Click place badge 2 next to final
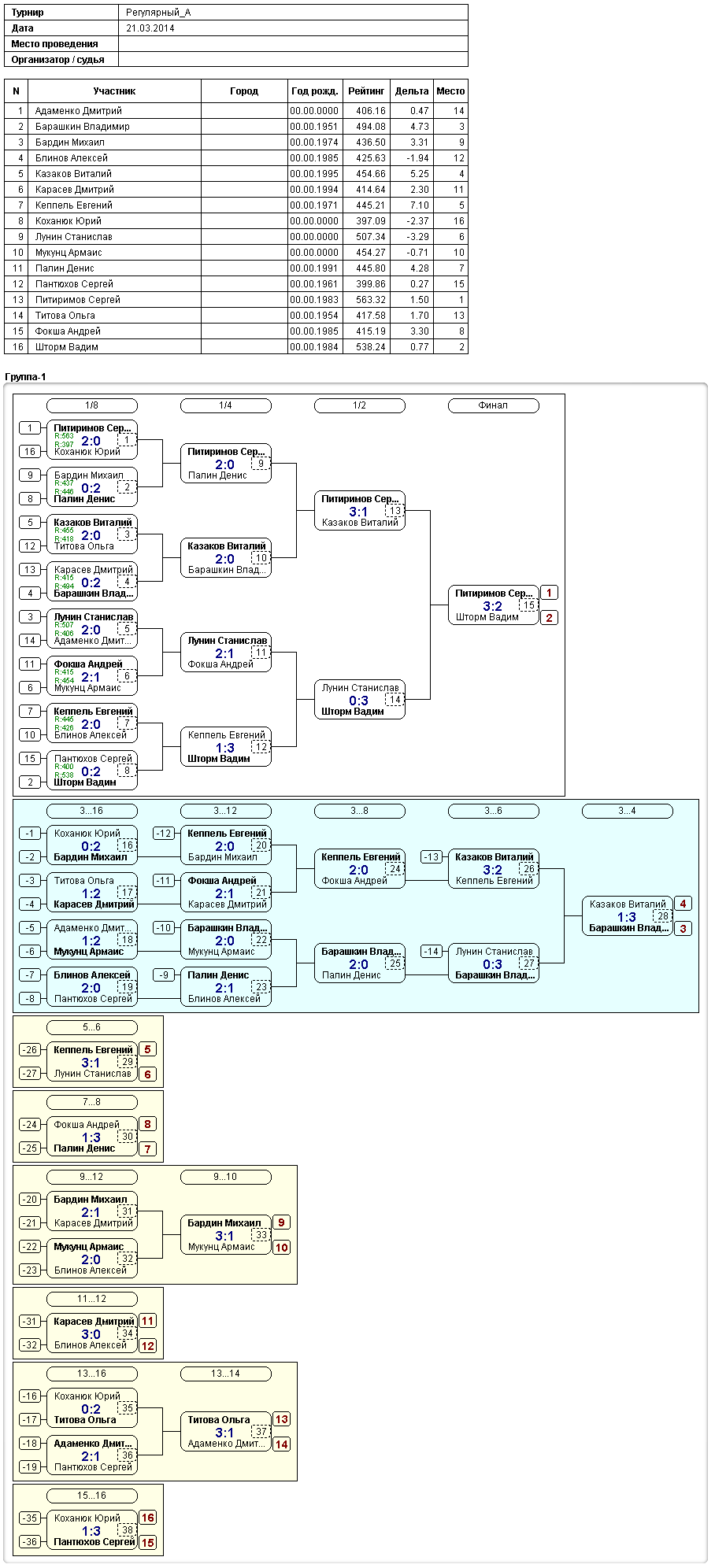Image resolution: width=715 pixels, height=1568 pixels. [x=550, y=618]
